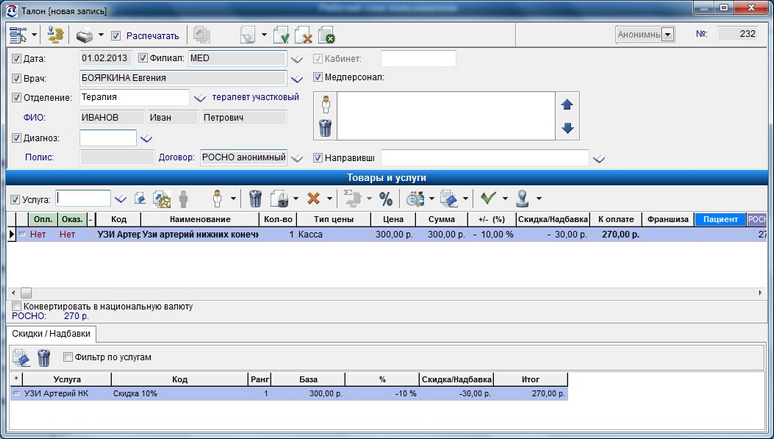Click the Цена column header

tap(393, 219)
